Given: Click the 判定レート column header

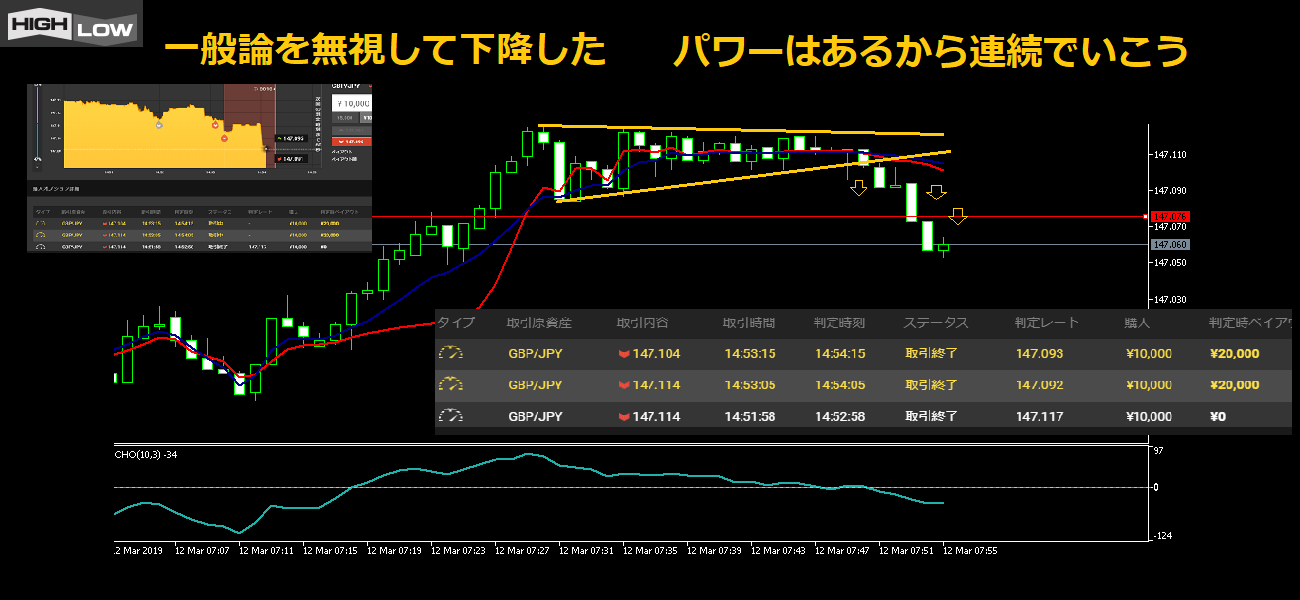Looking at the screenshot, I should coord(1046,323).
